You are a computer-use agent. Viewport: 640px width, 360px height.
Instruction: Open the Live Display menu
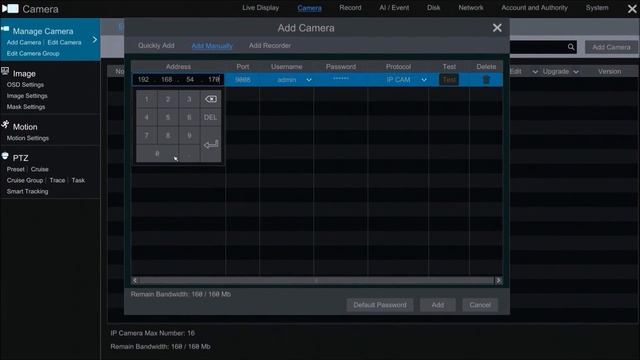(260, 8)
